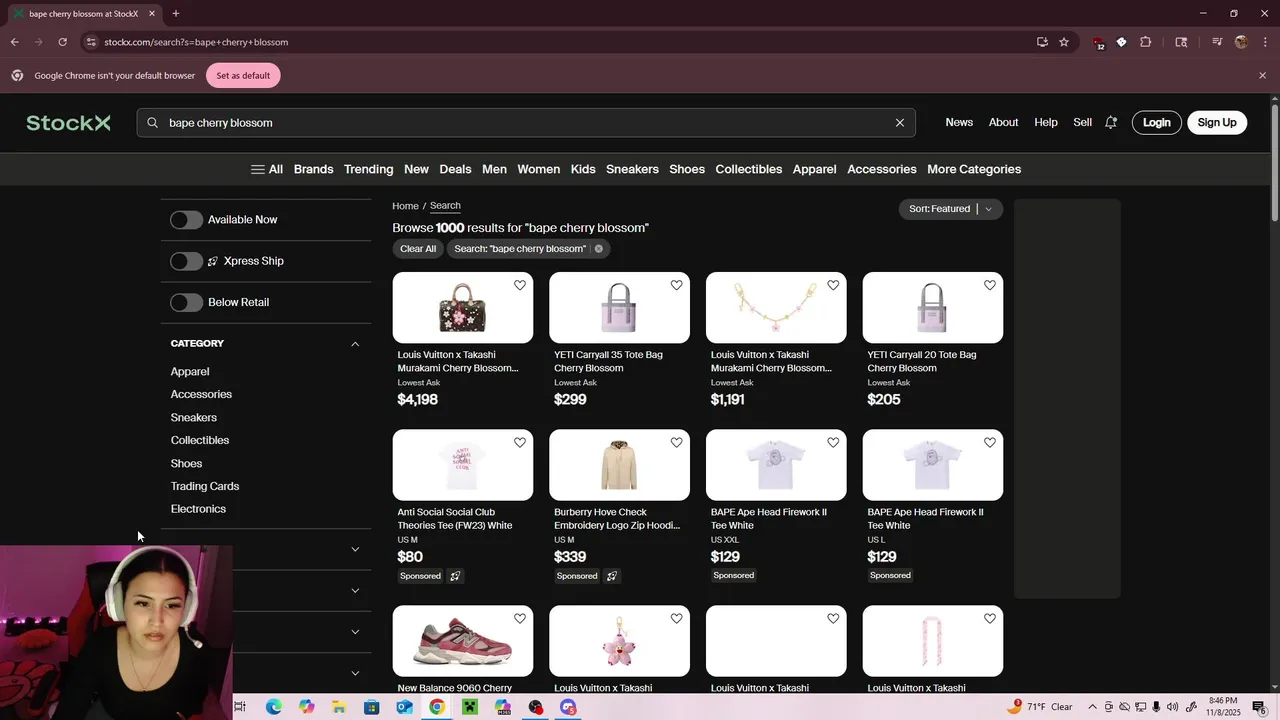Open a new browser tab
The height and width of the screenshot is (720, 1280).
(176, 13)
